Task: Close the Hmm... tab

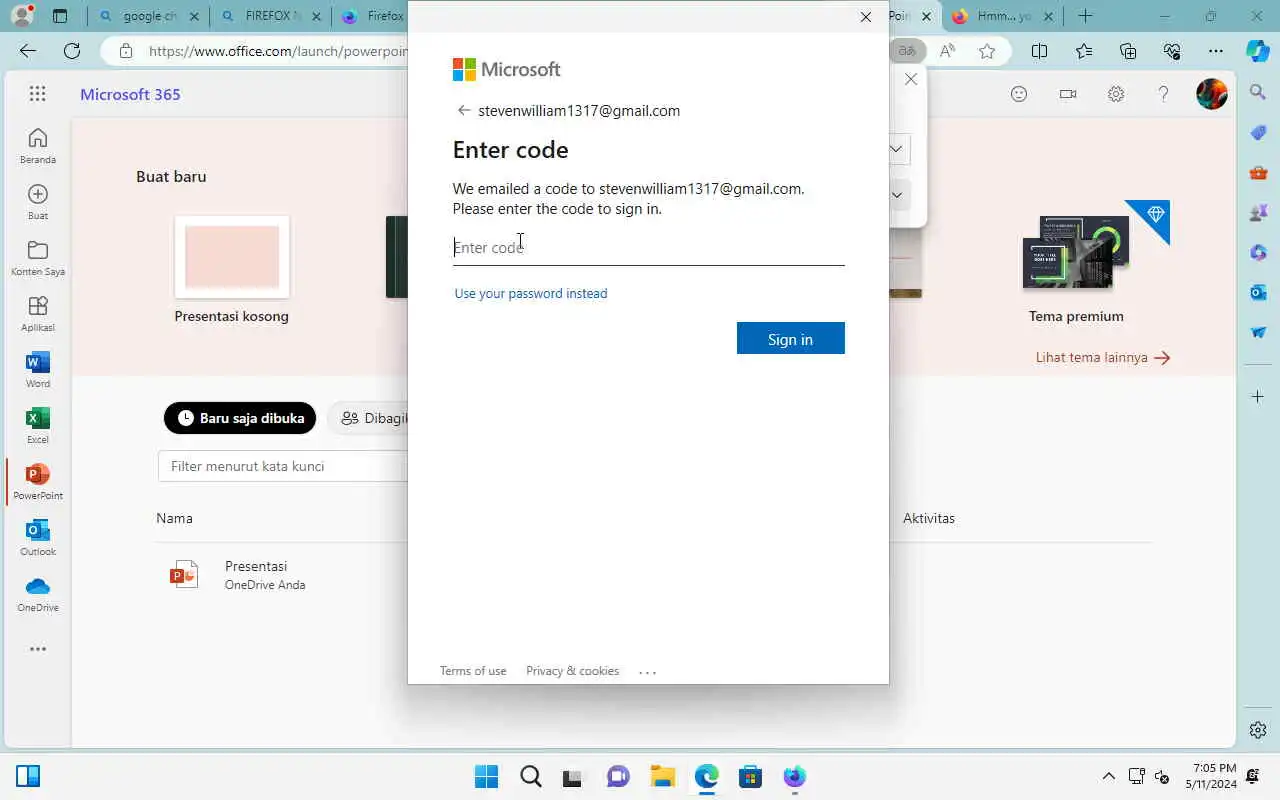Action: (1049, 16)
